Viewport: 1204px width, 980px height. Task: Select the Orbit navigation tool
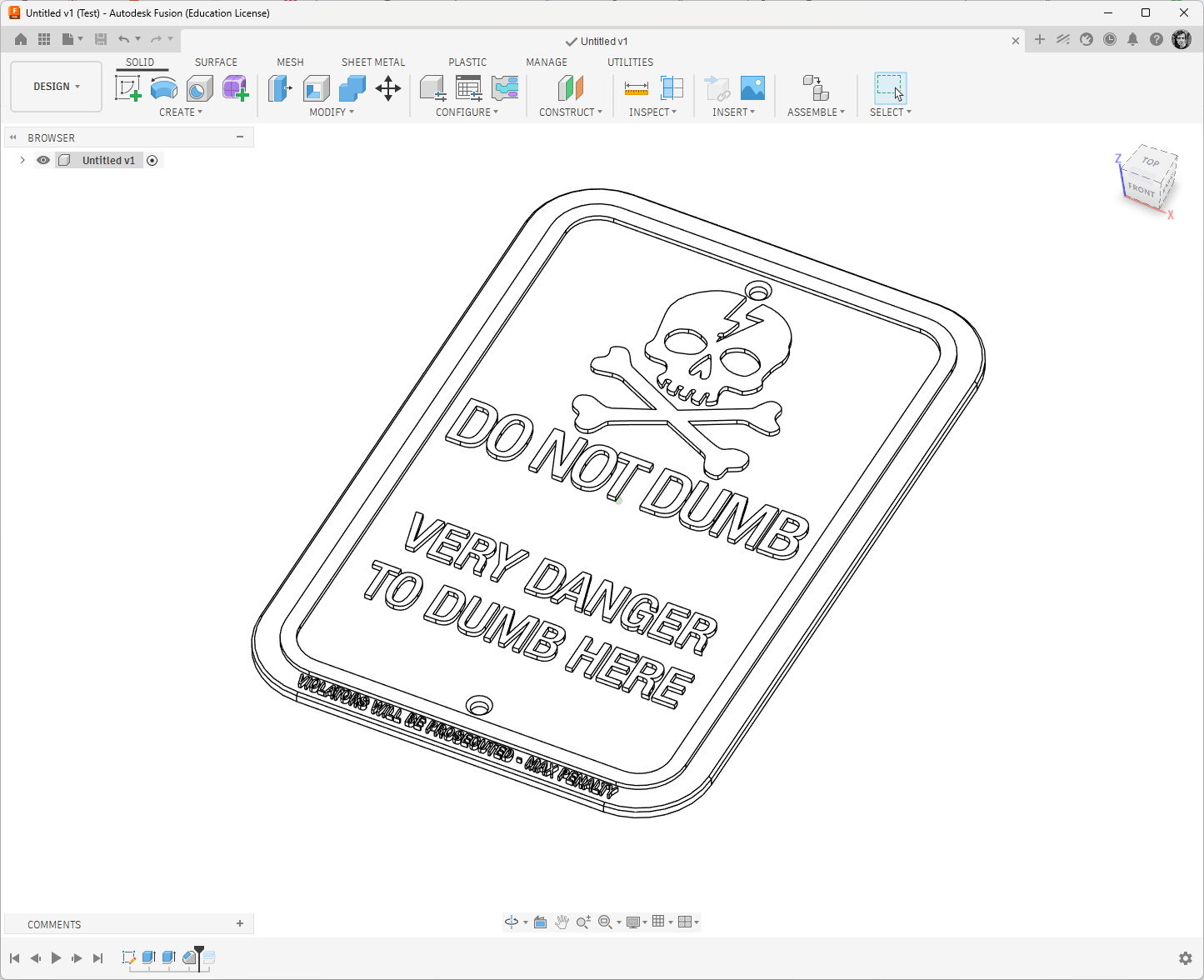point(512,922)
